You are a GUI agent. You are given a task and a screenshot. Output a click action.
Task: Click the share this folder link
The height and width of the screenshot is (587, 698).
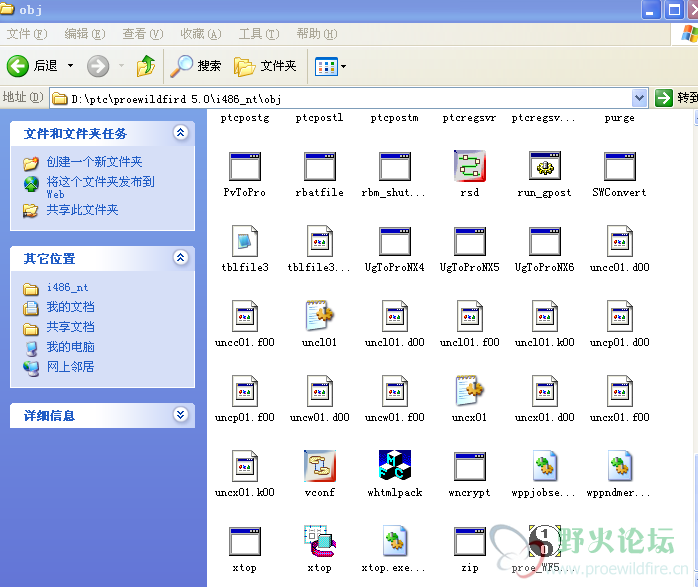coord(82,210)
